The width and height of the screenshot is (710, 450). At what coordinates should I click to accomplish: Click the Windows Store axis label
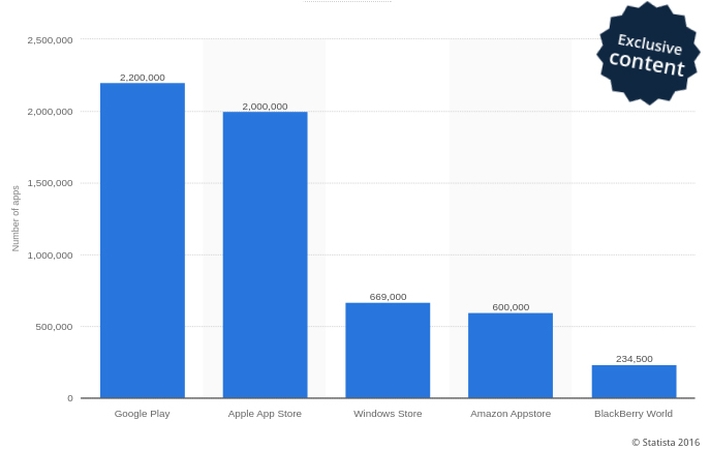click(x=388, y=414)
